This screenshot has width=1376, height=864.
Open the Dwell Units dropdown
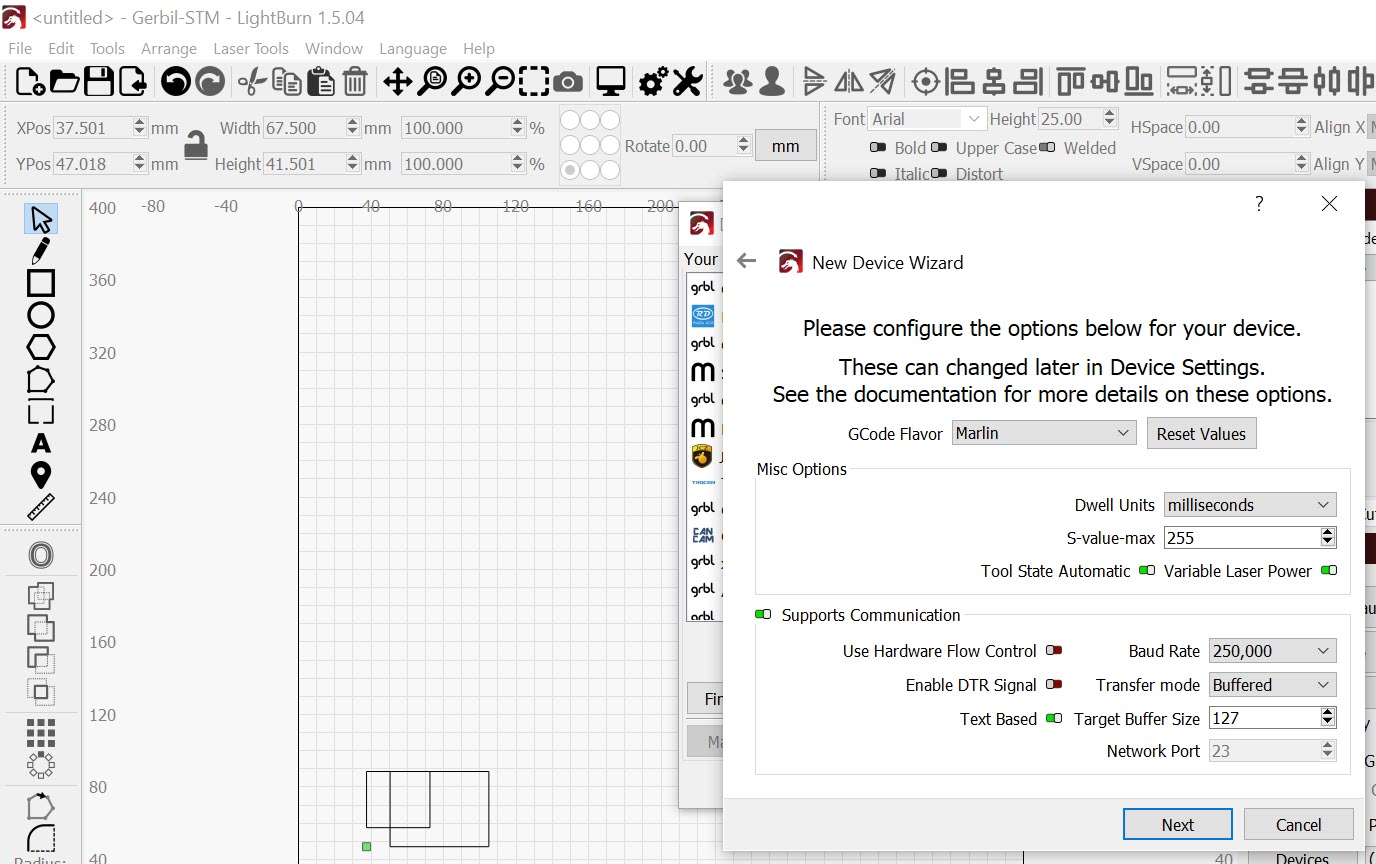[1250, 505]
